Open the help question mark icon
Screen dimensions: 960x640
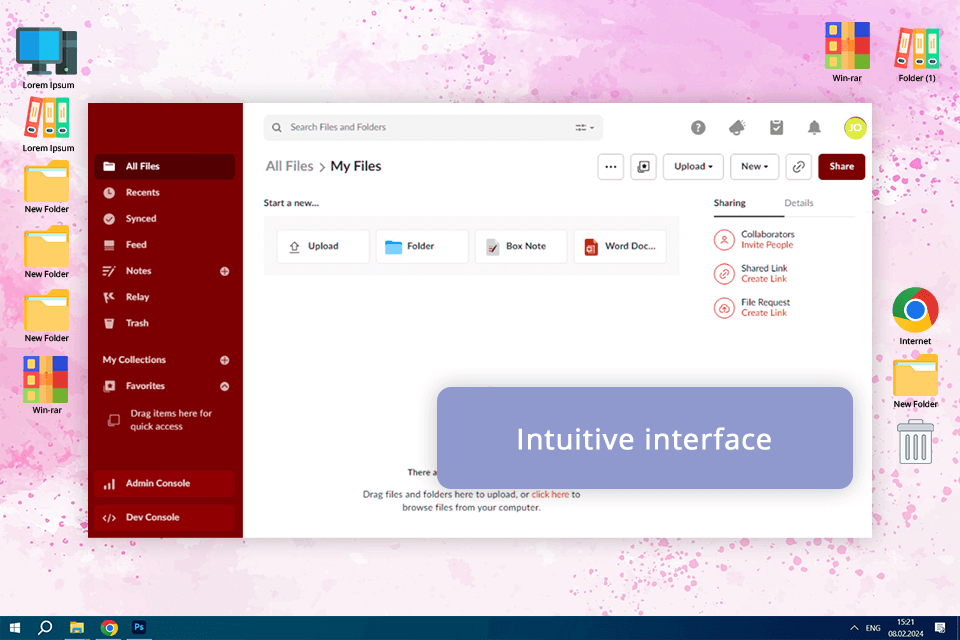(x=698, y=127)
